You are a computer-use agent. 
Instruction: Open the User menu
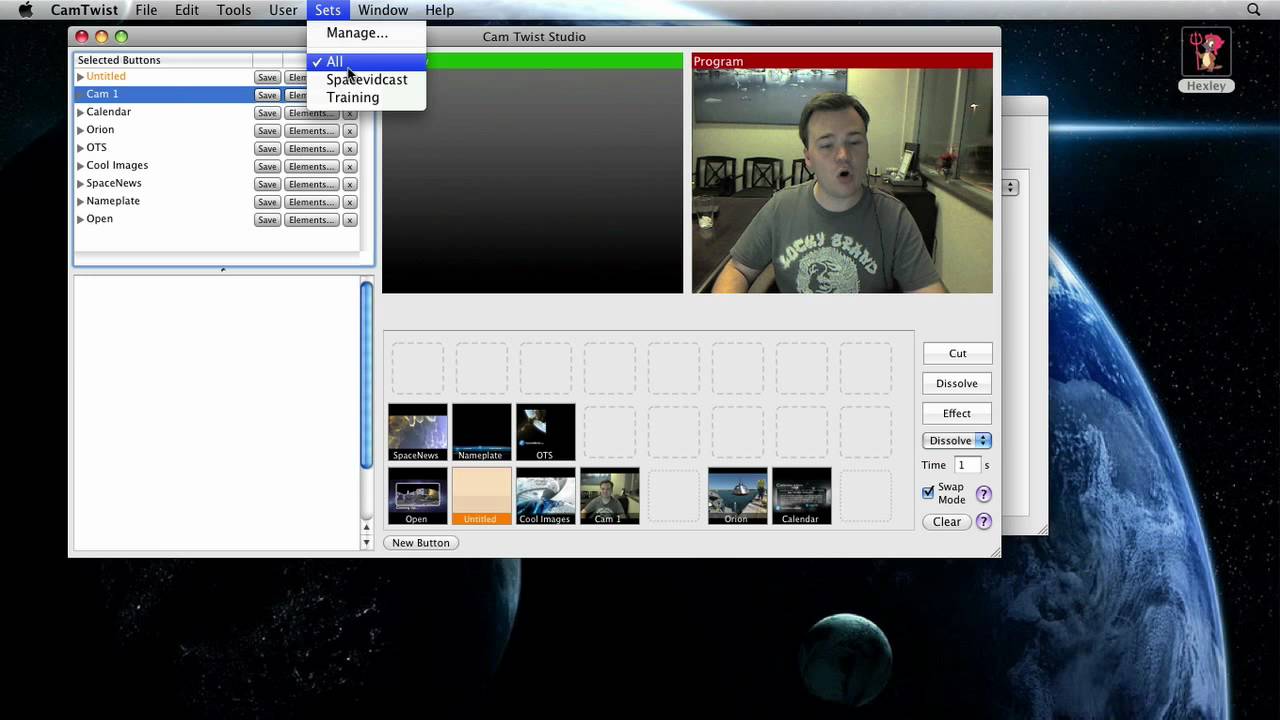(283, 10)
